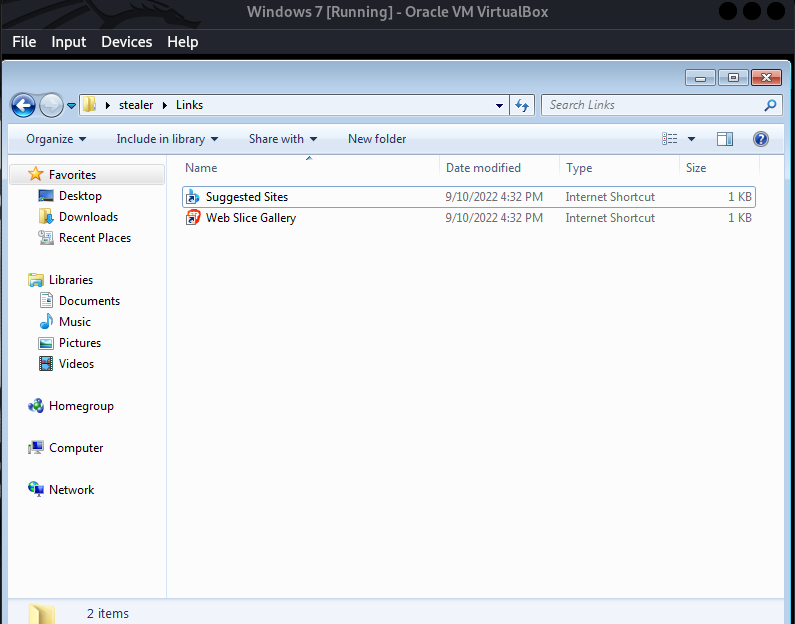
Task: Expand the arrow before stealer breadcrumb
Action: point(107,105)
